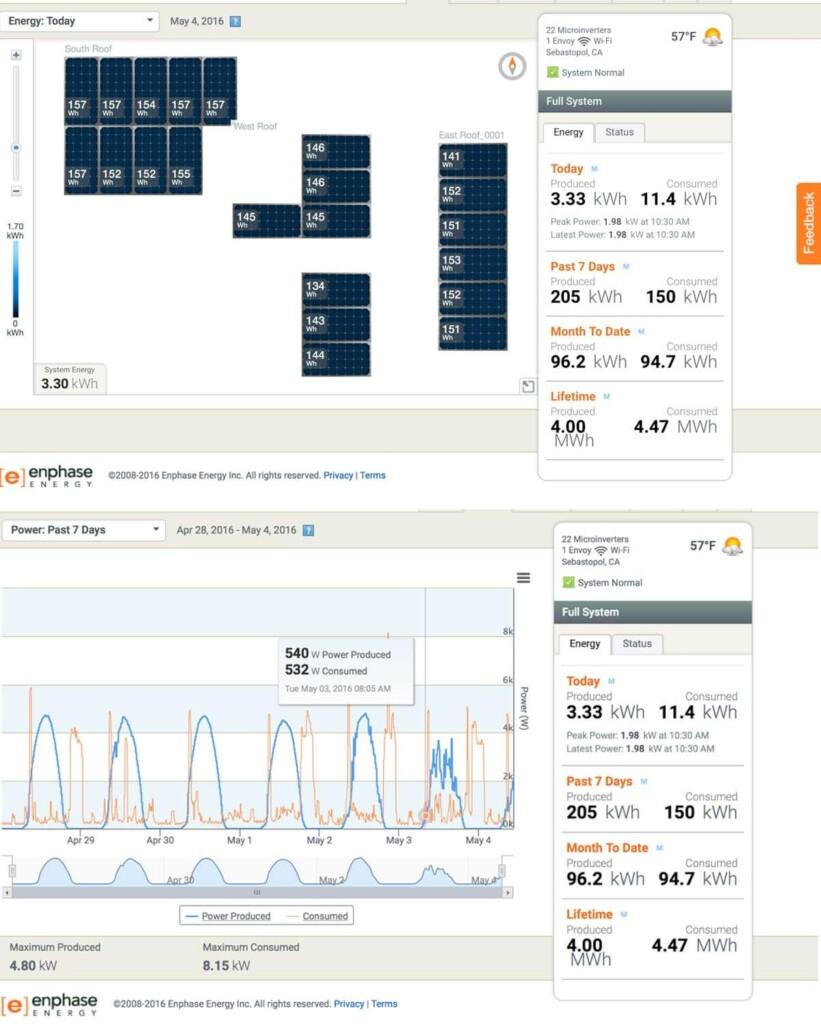Viewport: 821px width, 1024px height.
Task: Toggle Consumed series in chart legend
Action: (x=317, y=916)
